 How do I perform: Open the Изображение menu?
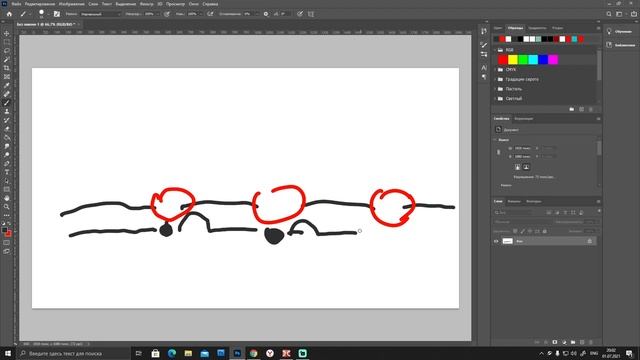(71, 4)
